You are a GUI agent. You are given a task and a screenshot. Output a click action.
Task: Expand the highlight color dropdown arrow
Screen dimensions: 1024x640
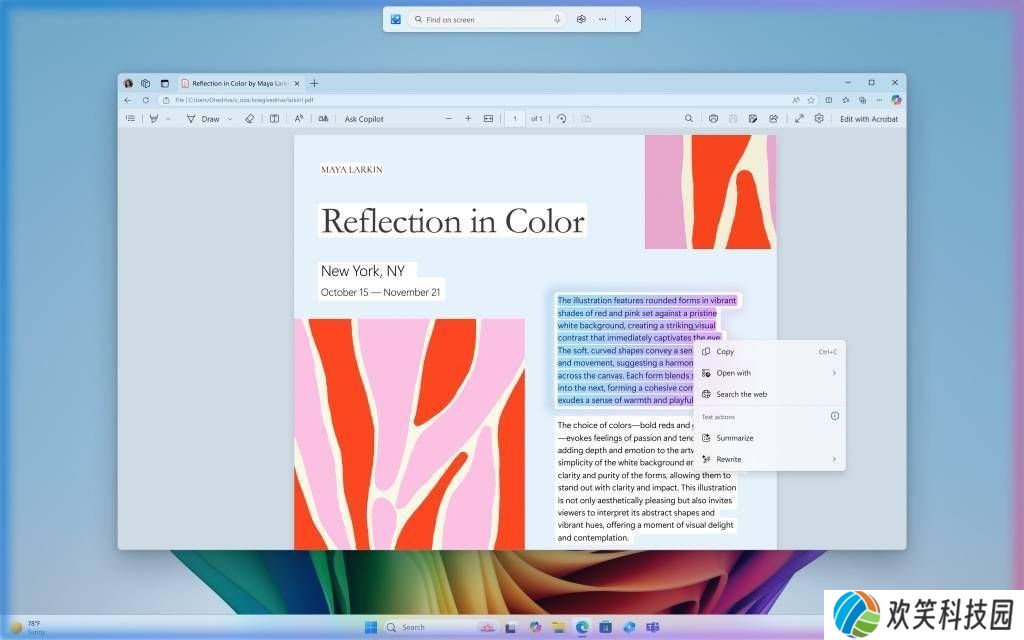[x=168, y=120]
